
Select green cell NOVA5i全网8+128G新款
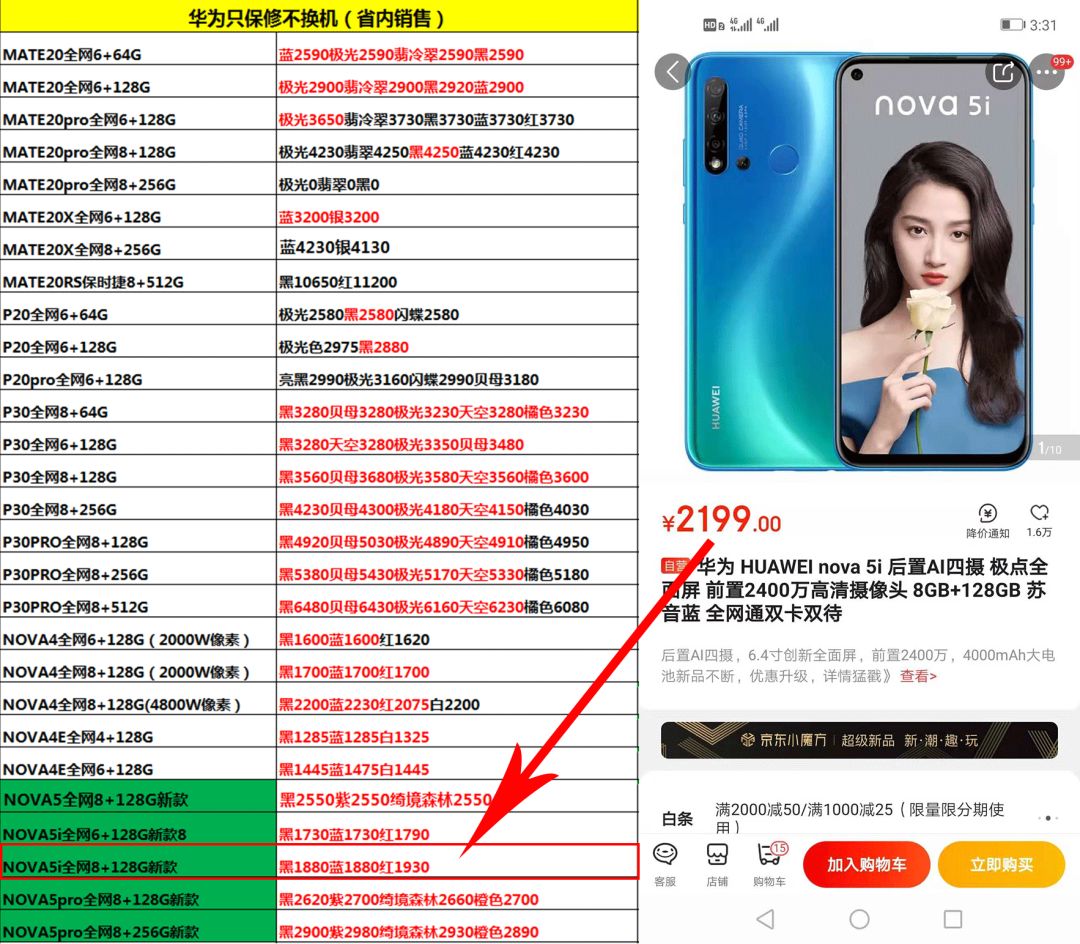point(138,861)
